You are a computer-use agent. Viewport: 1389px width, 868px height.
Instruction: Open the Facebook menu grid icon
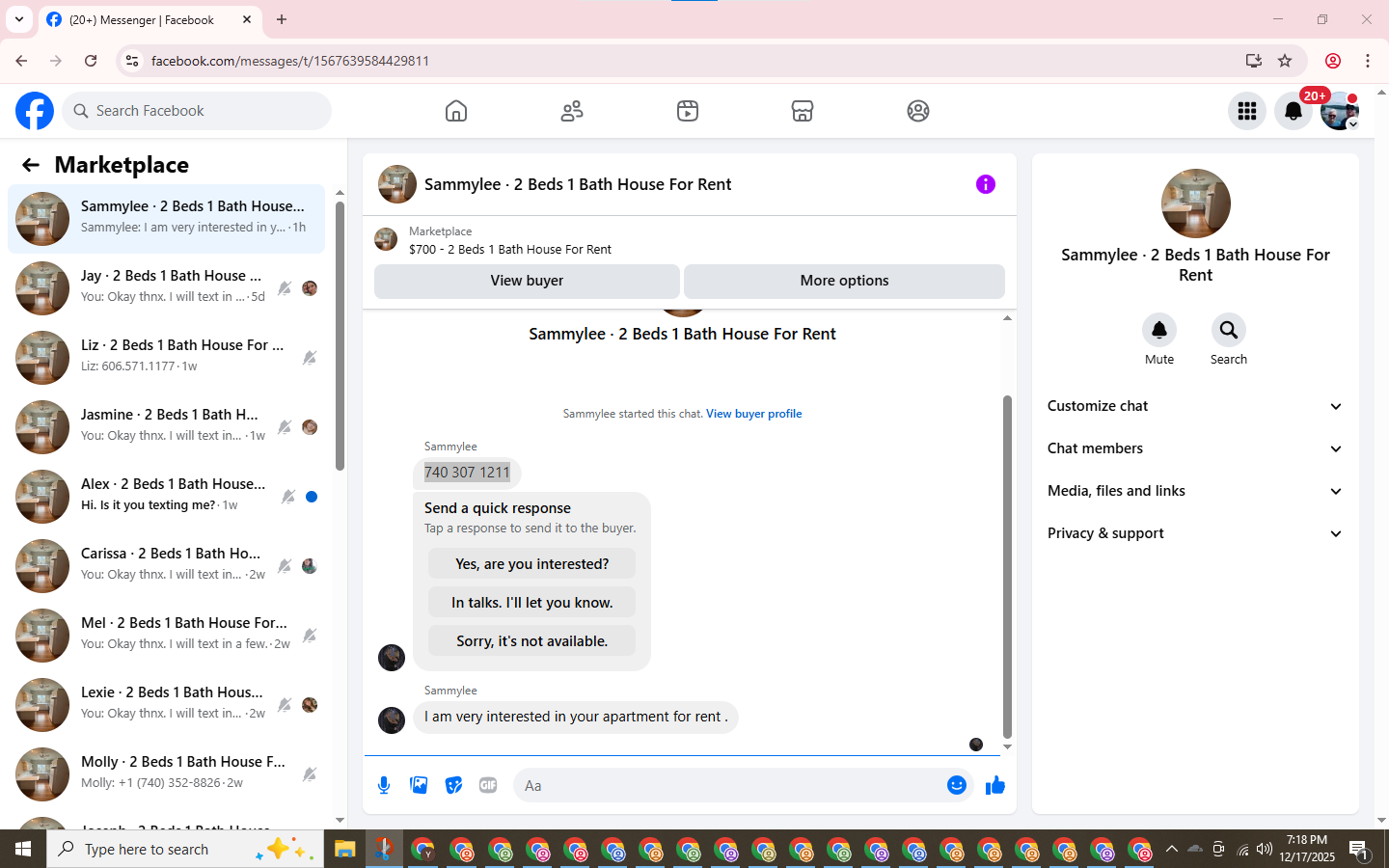1247,111
